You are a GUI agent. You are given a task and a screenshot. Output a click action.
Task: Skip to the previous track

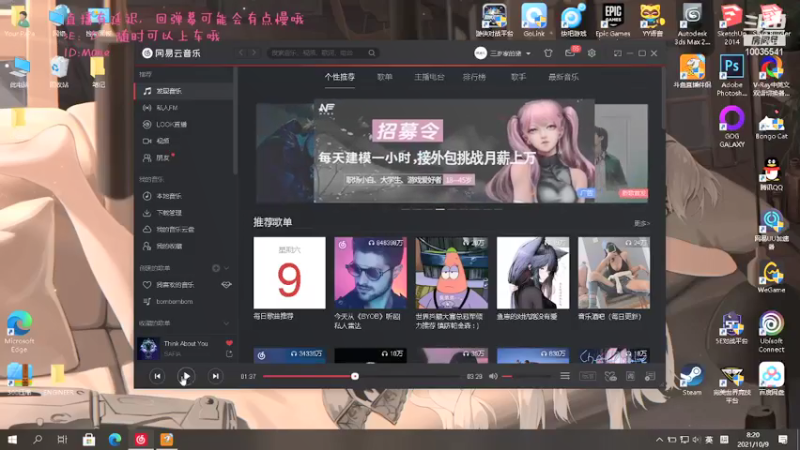(x=157, y=377)
